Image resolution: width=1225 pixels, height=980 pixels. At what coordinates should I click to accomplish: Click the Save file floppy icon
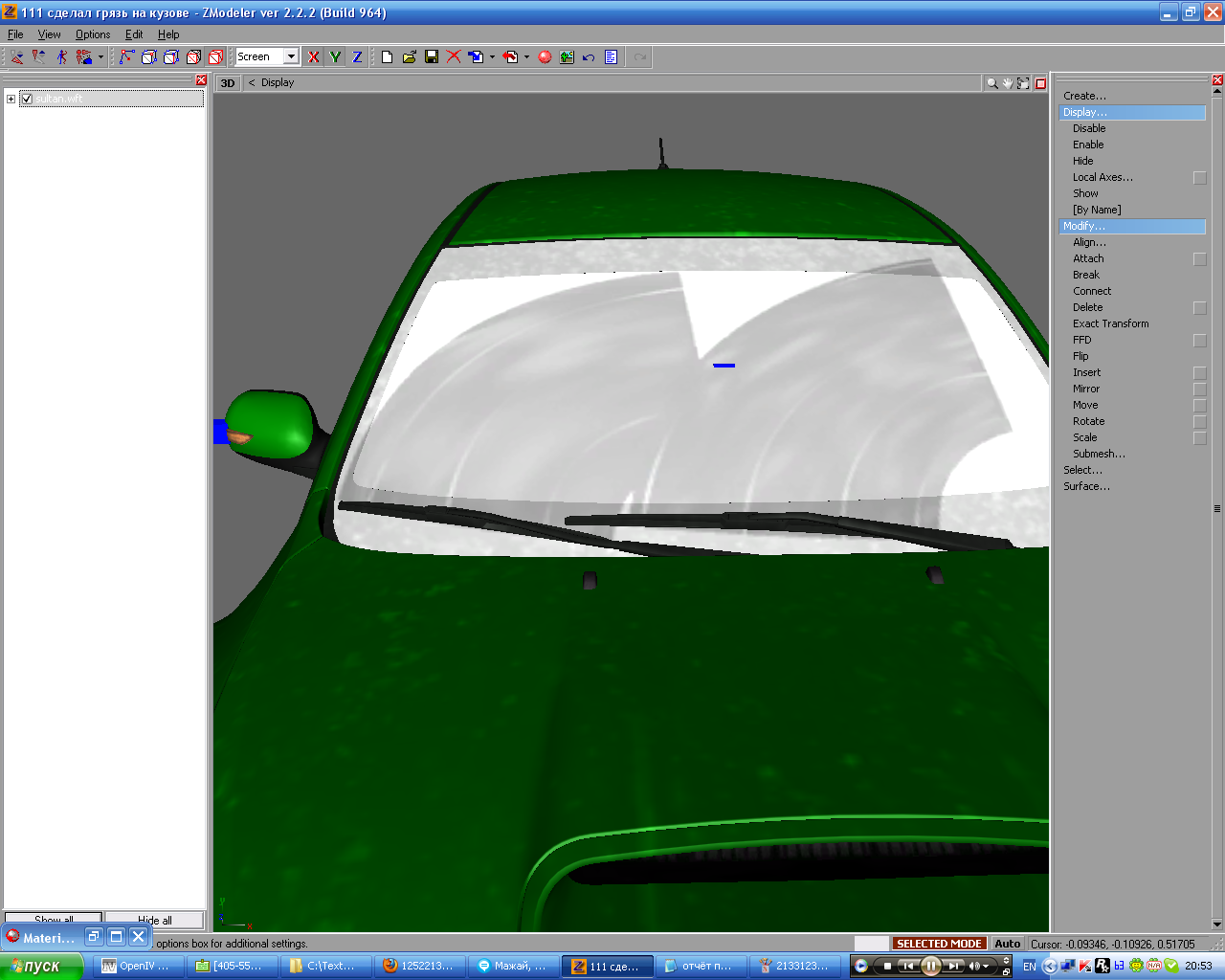(432, 57)
